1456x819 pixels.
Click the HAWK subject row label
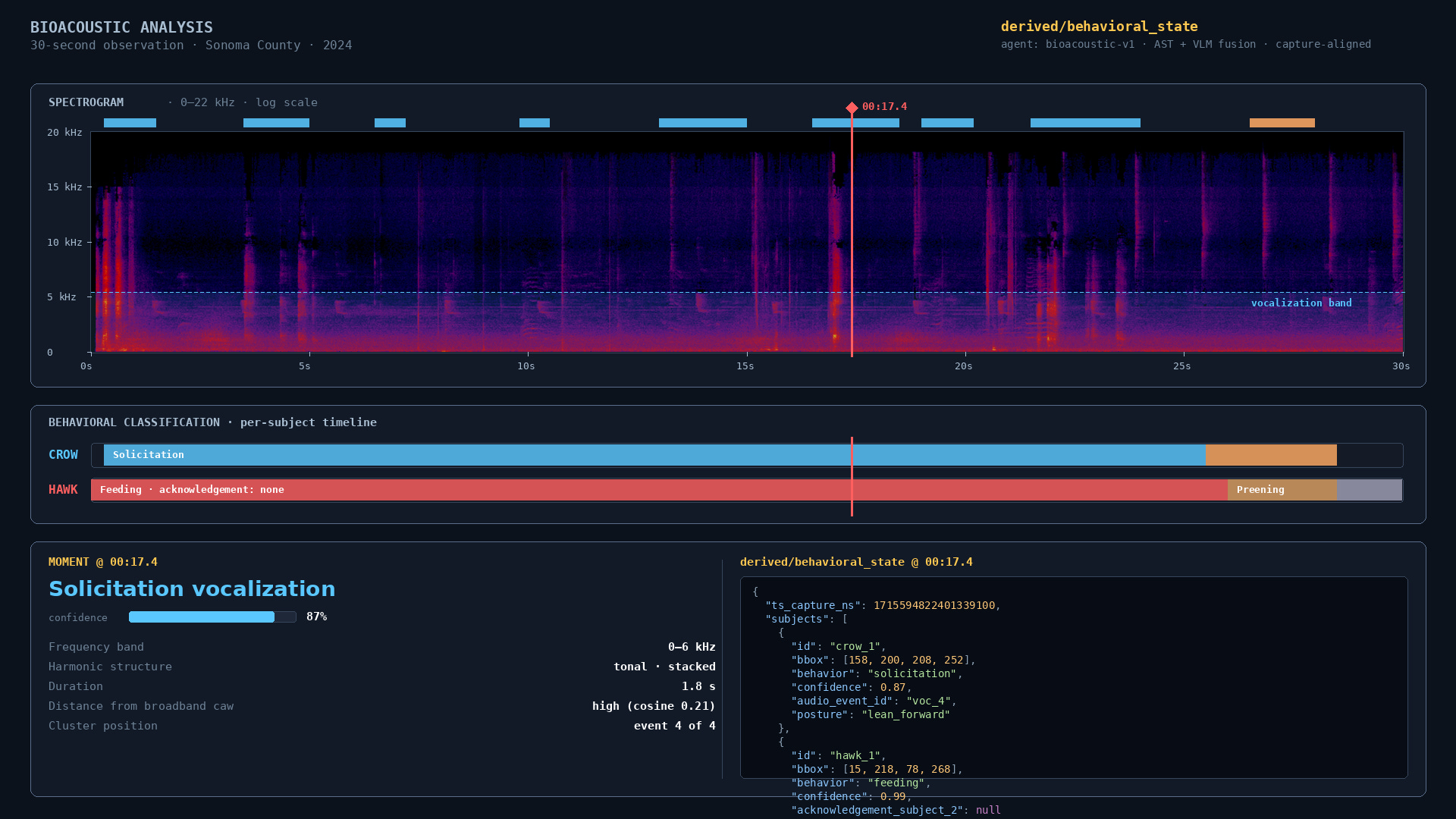pyautogui.click(x=63, y=490)
